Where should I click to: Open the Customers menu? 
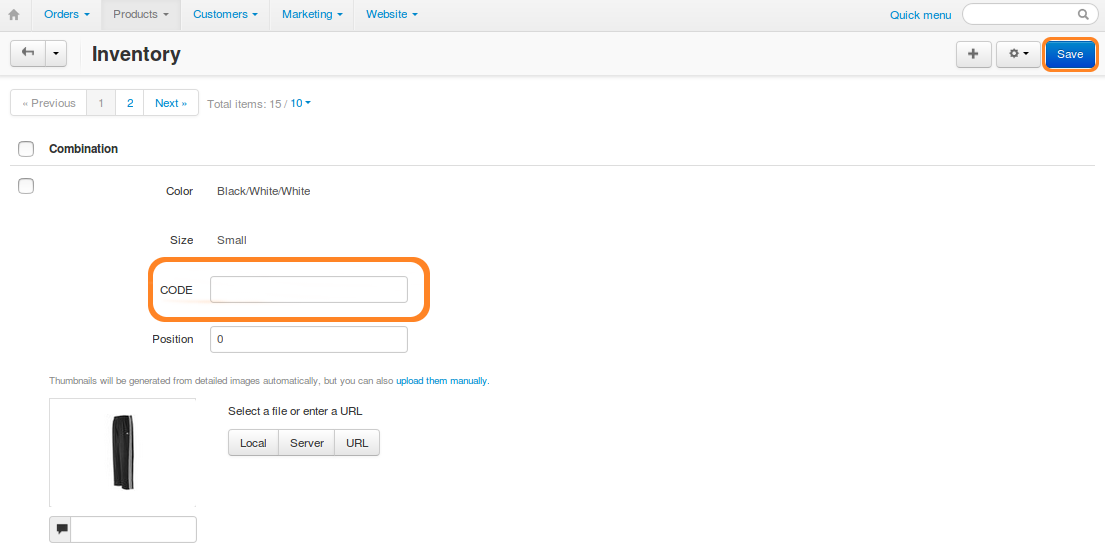click(x=226, y=14)
